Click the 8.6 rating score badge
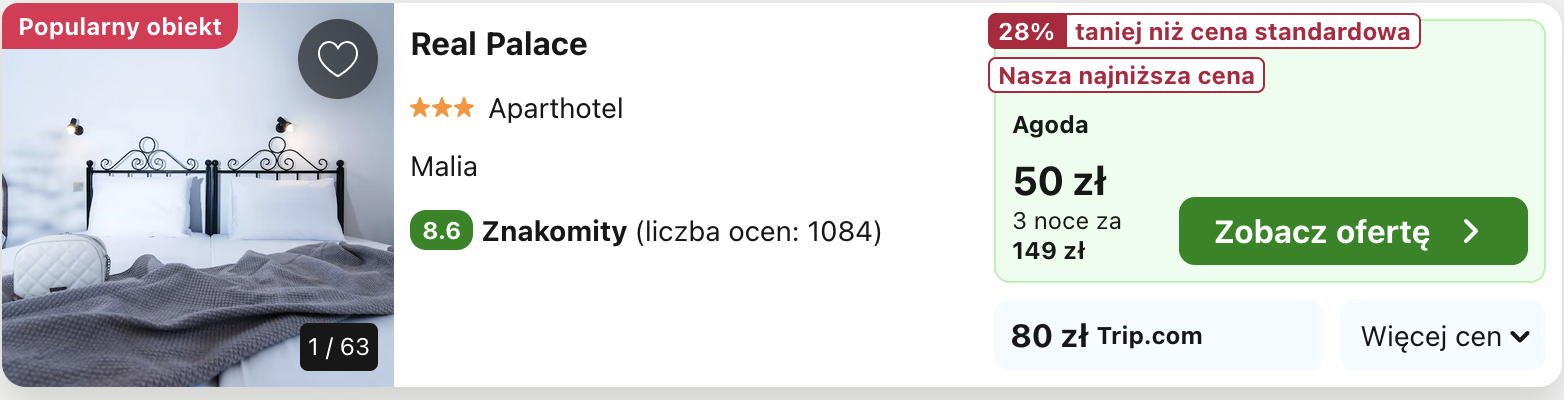 [441, 231]
